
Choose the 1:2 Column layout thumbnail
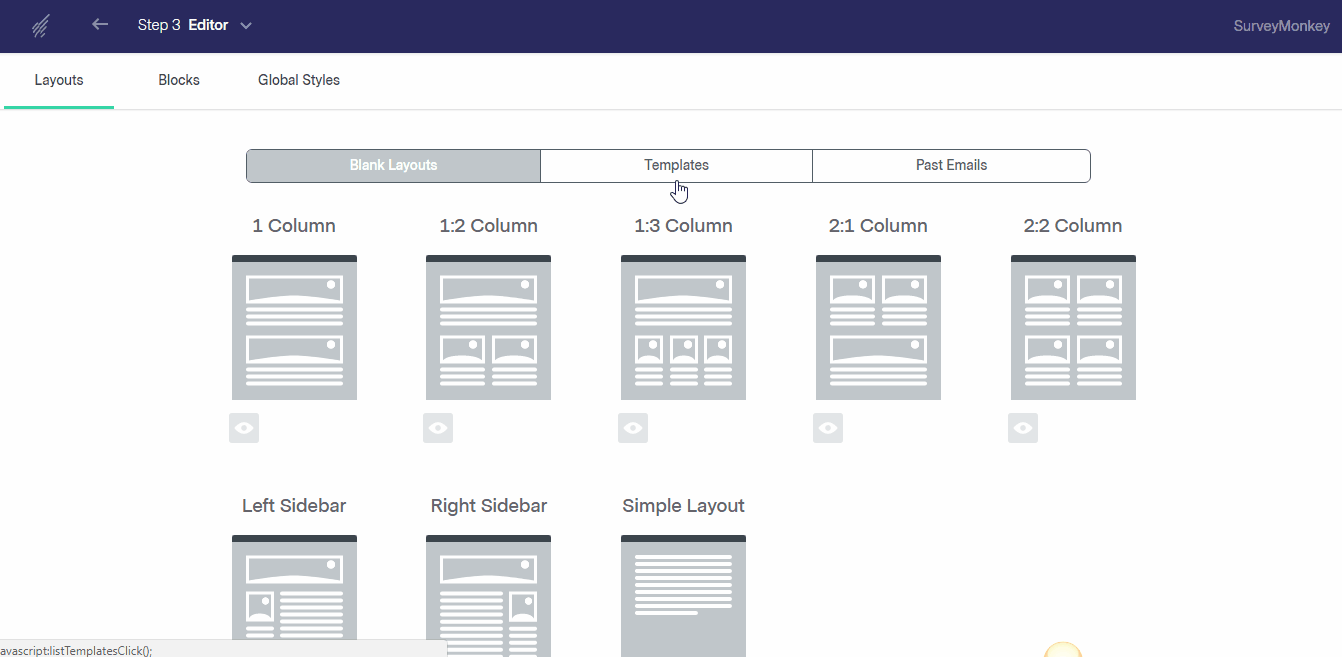point(488,328)
